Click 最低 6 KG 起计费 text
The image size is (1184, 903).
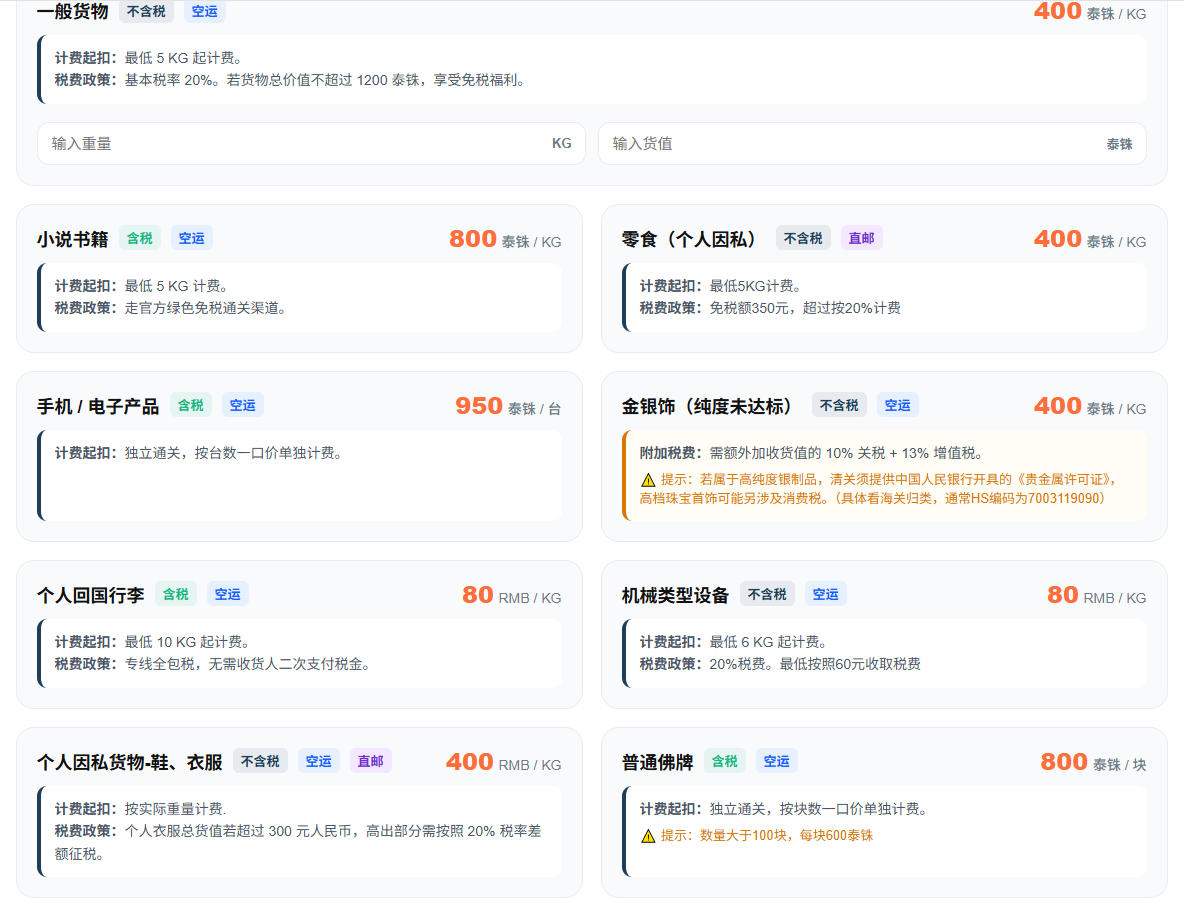[768, 642]
